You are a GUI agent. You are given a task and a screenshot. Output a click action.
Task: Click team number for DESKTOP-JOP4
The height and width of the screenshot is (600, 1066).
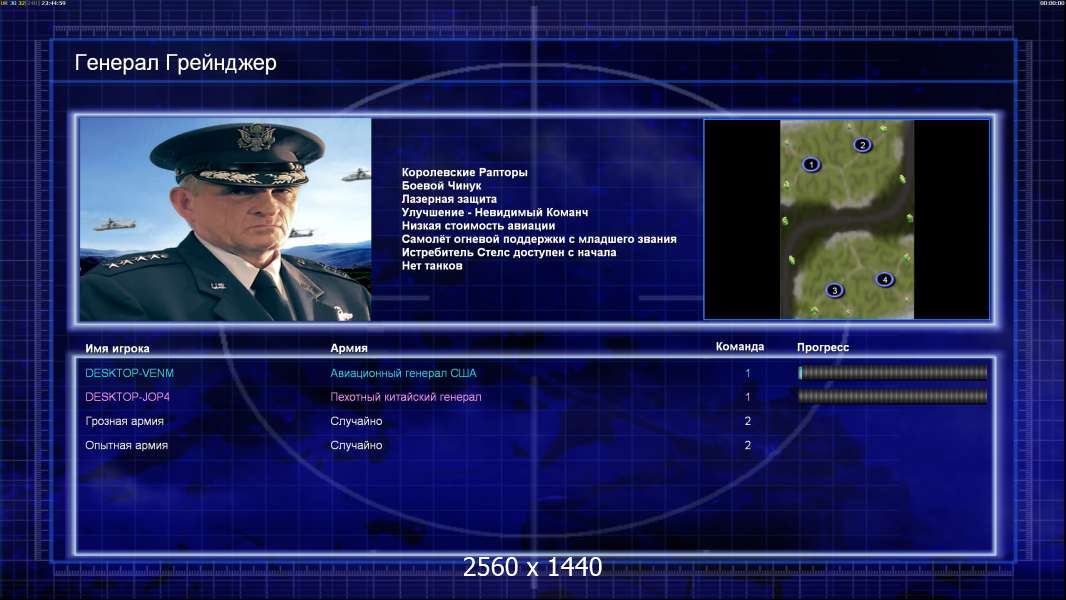(747, 397)
